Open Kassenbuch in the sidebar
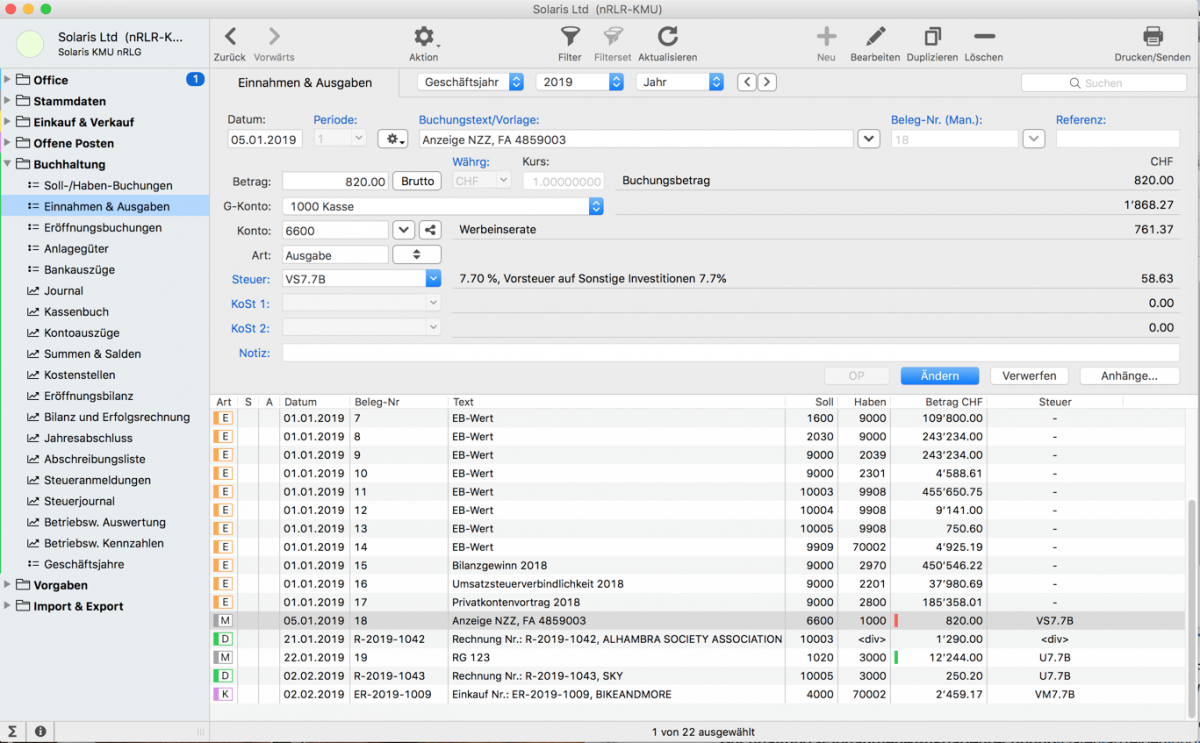Image resolution: width=1200 pixels, height=743 pixels. pyautogui.click(x=76, y=312)
